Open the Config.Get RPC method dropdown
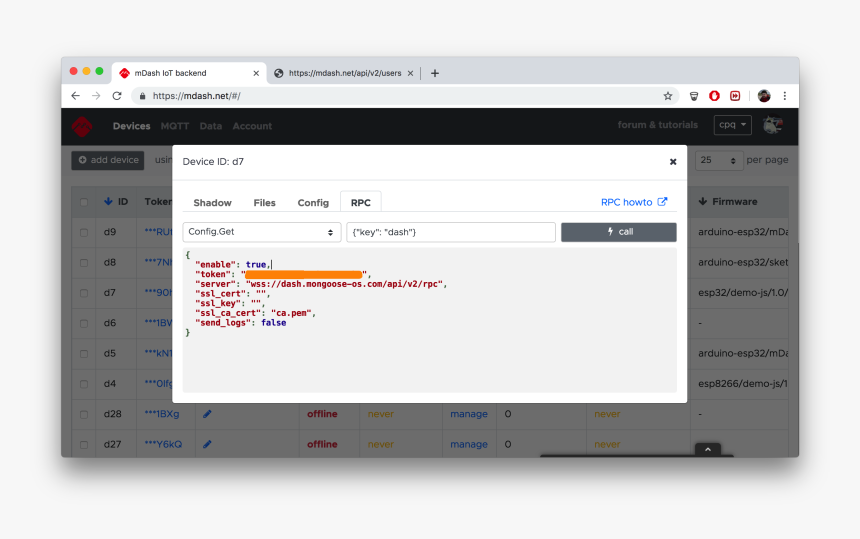 click(x=262, y=232)
